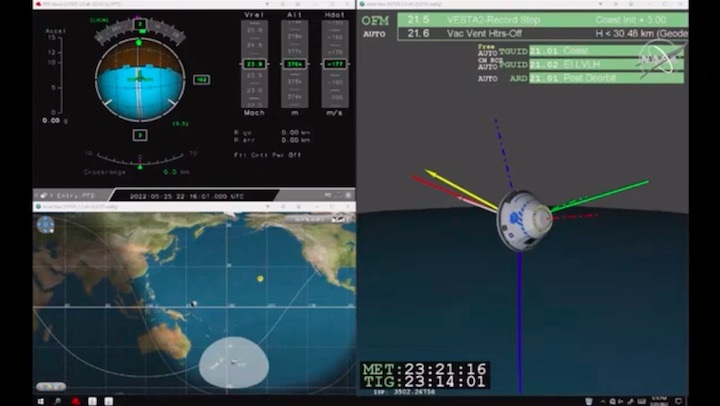
Task: Click Vrel tape readout 23.9
Action: [x=254, y=64]
